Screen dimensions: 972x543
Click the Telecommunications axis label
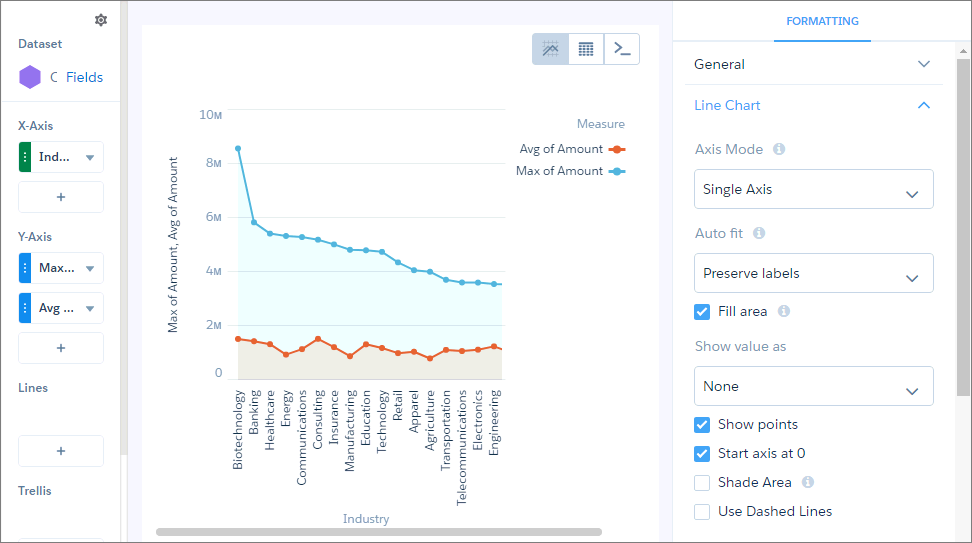pyautogui.click(x=462, y=448)
